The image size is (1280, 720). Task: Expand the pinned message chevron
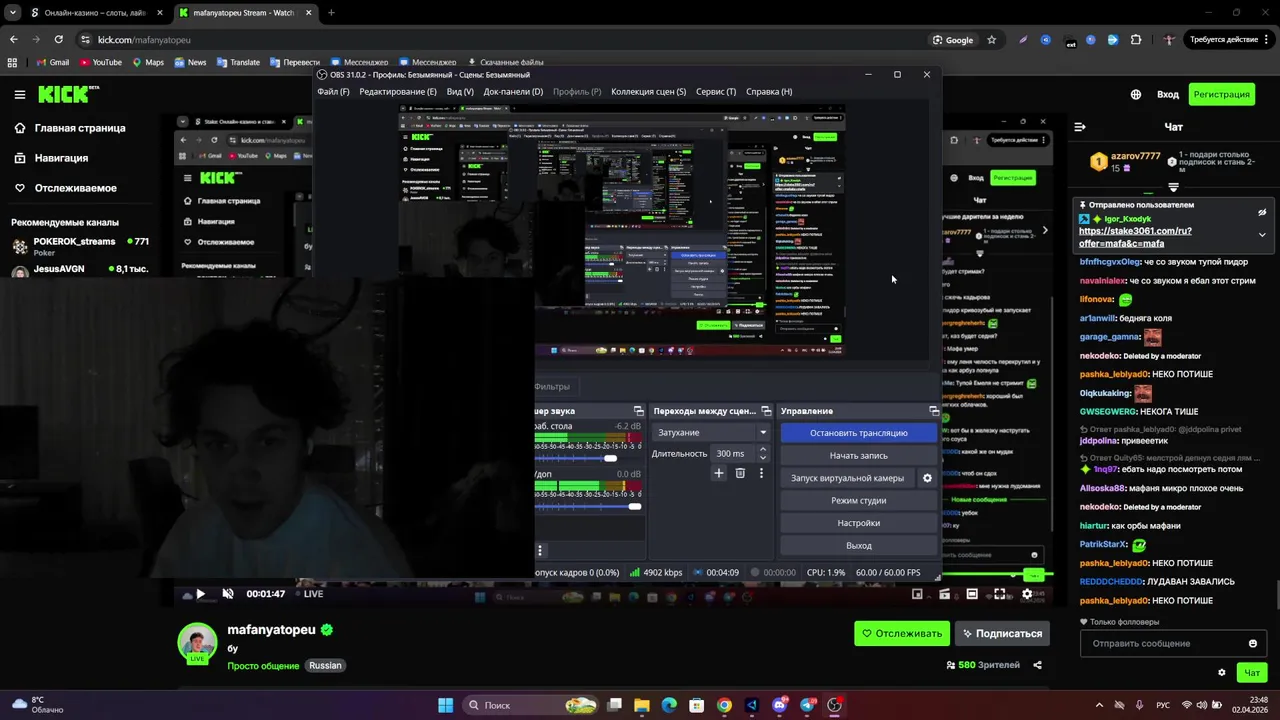[1262, 235]
